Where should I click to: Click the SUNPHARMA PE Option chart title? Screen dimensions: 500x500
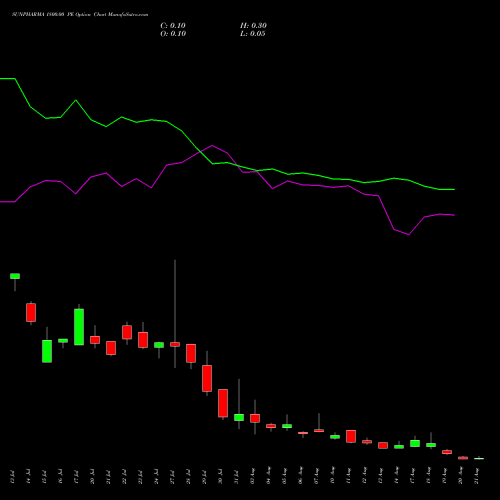coord(80,15)
